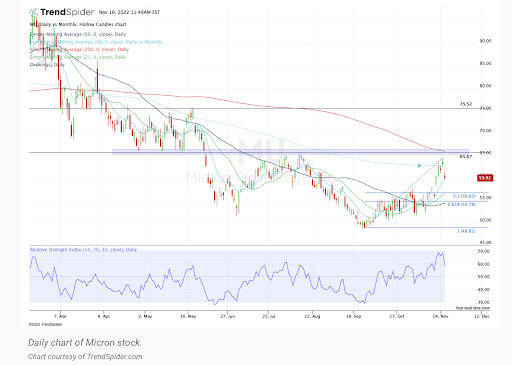Screen dimensions: 512x365
Task: Click the 80.00 price axis value
Action: point(485,86)
